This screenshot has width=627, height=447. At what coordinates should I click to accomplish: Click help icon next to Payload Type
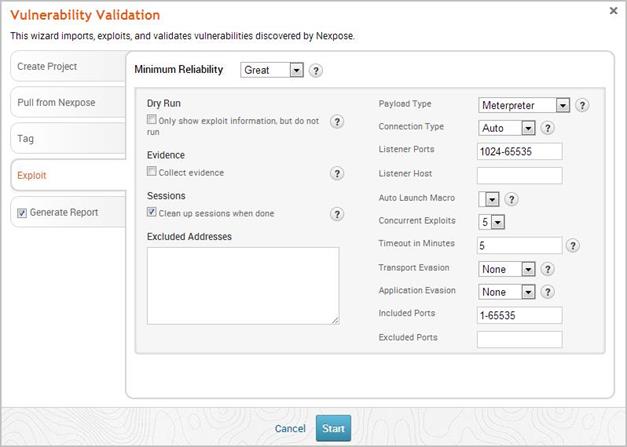(x=582, y=105)
